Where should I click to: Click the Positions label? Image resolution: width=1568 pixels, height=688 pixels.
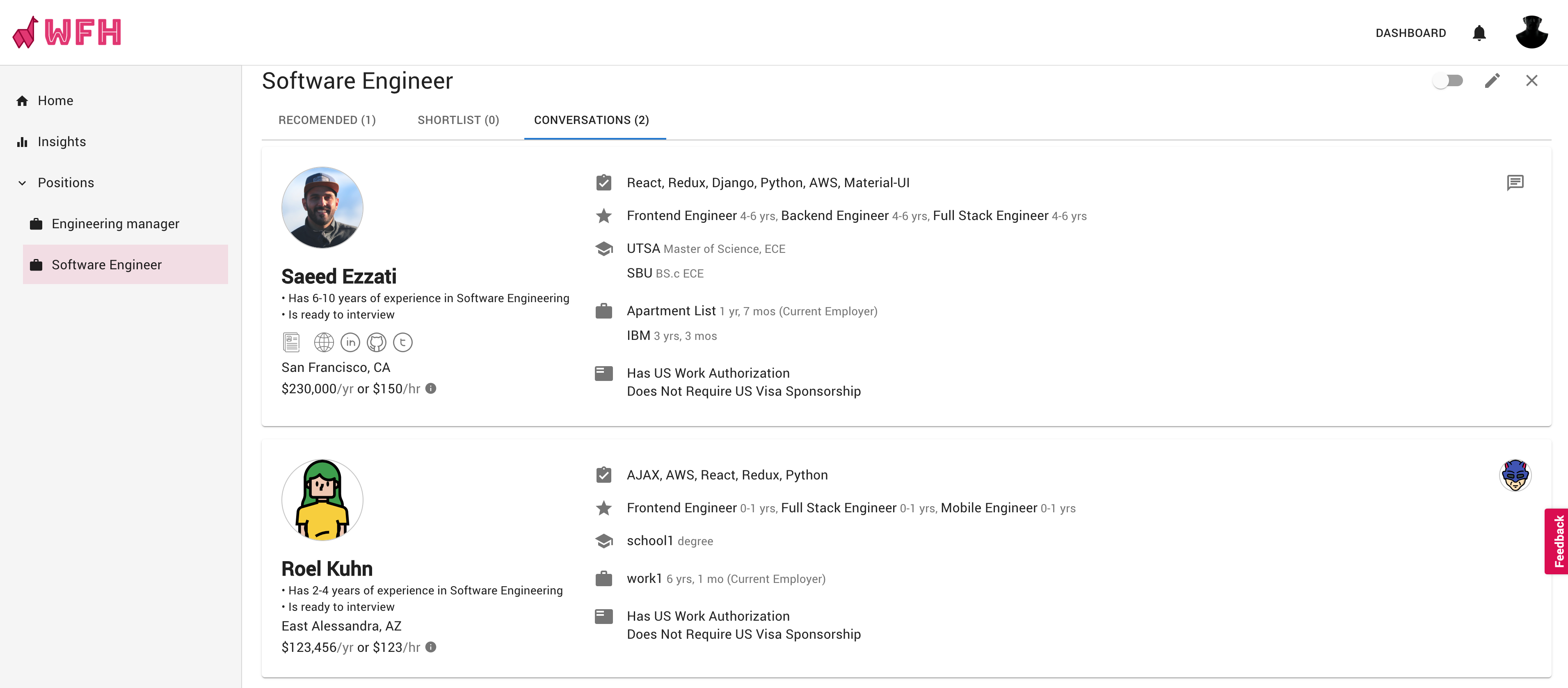(x=66, y=183)
